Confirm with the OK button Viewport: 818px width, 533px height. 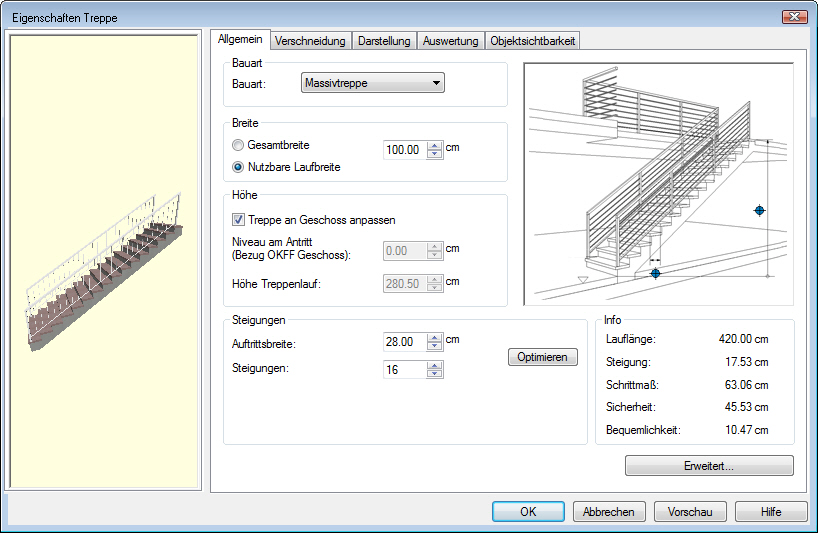pos(528,512)
